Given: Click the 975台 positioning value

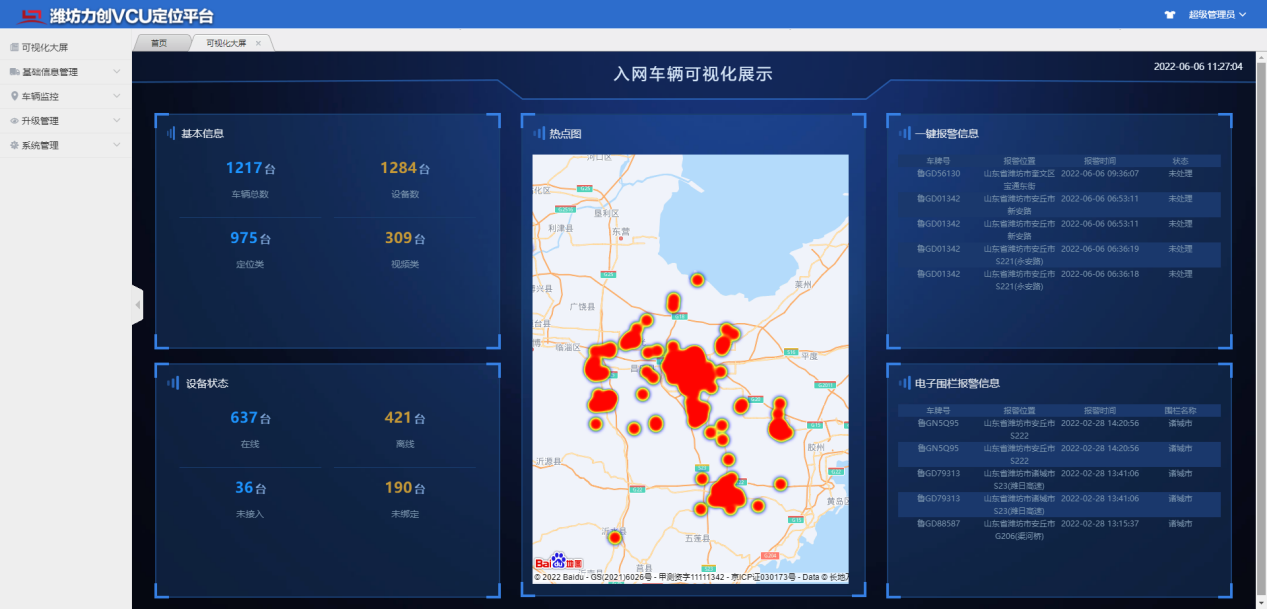Looking at the screenshot, I should [250, 238].
